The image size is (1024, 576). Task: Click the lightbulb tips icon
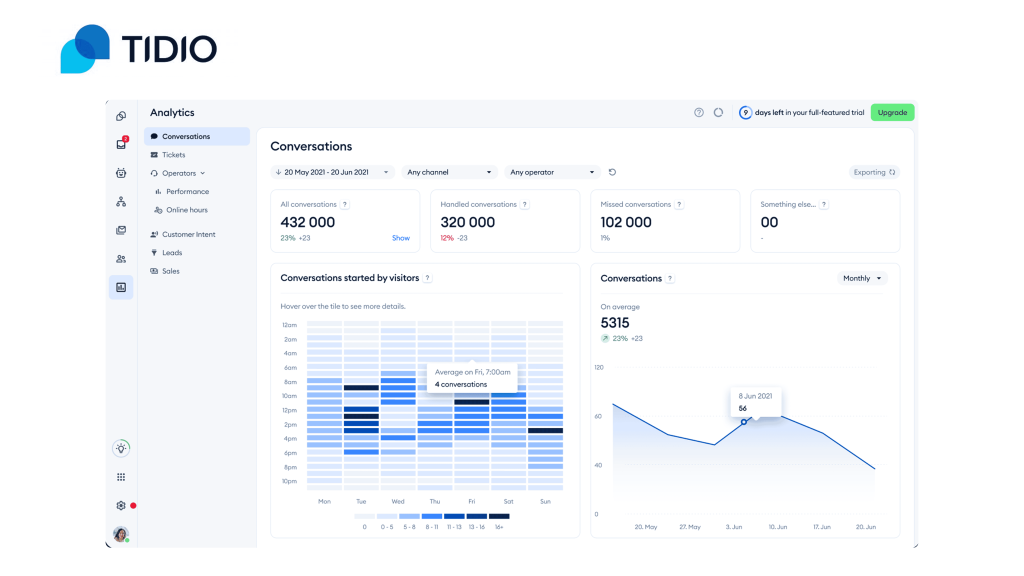(x=121, y=449)
